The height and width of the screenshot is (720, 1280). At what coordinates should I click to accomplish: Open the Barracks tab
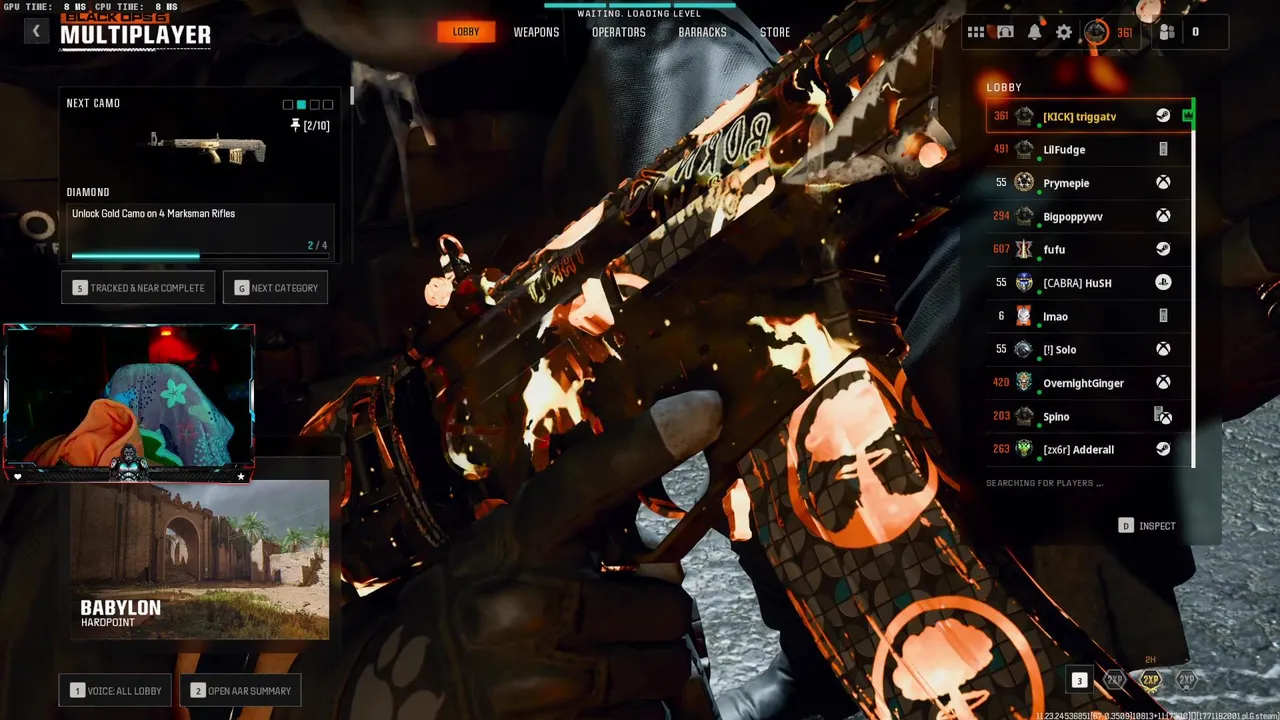click(703, 32)
